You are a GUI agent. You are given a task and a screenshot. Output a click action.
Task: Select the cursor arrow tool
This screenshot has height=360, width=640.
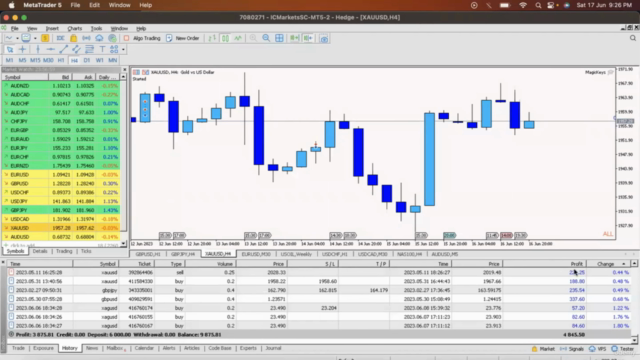pyautogui.click(x=10, y=49)
